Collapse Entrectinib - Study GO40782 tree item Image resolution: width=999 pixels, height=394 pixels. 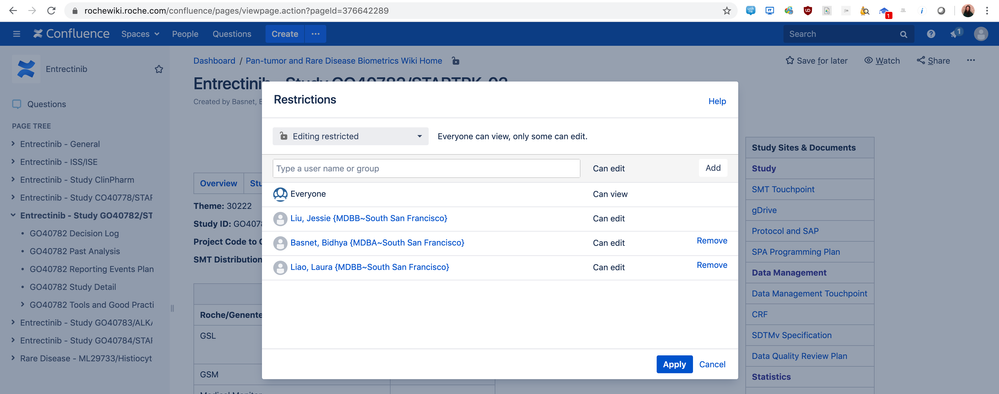point(13,215)
